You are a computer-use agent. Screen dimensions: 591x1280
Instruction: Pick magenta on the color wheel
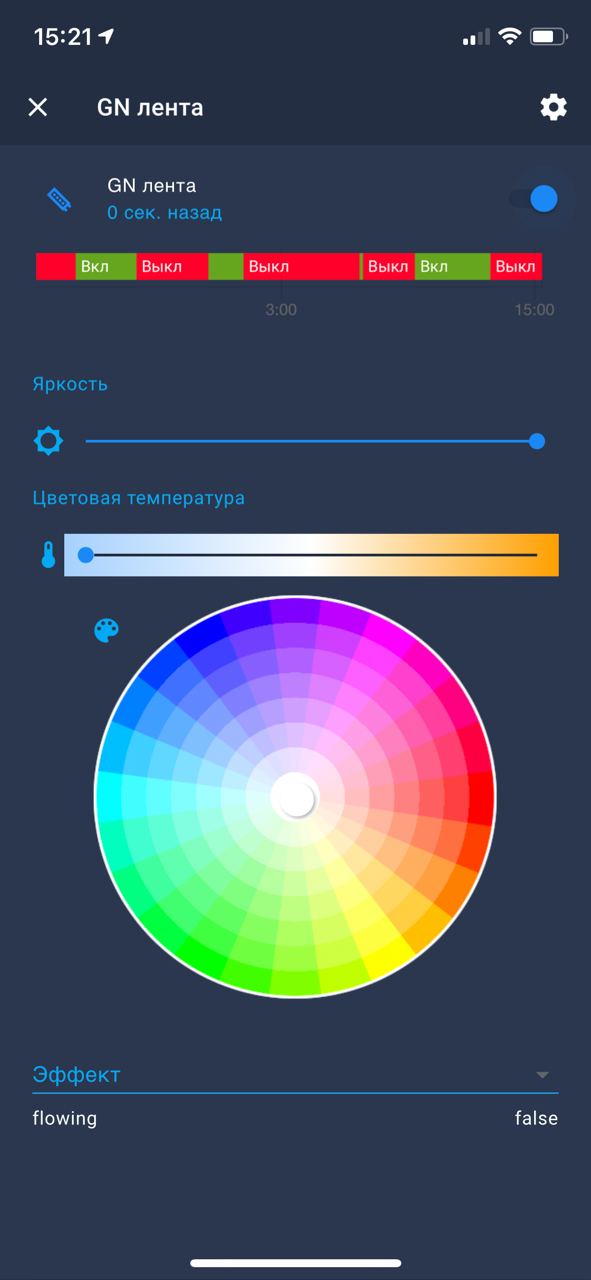point(388,634)
